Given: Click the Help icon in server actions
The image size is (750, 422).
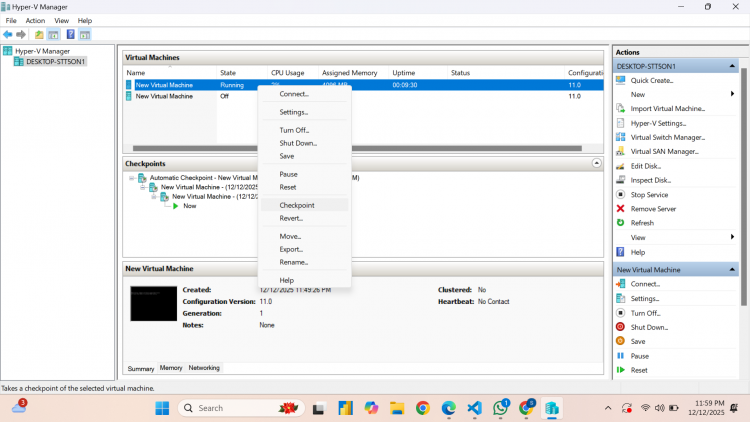Looking at the screenshot, I should click(620, 252).
